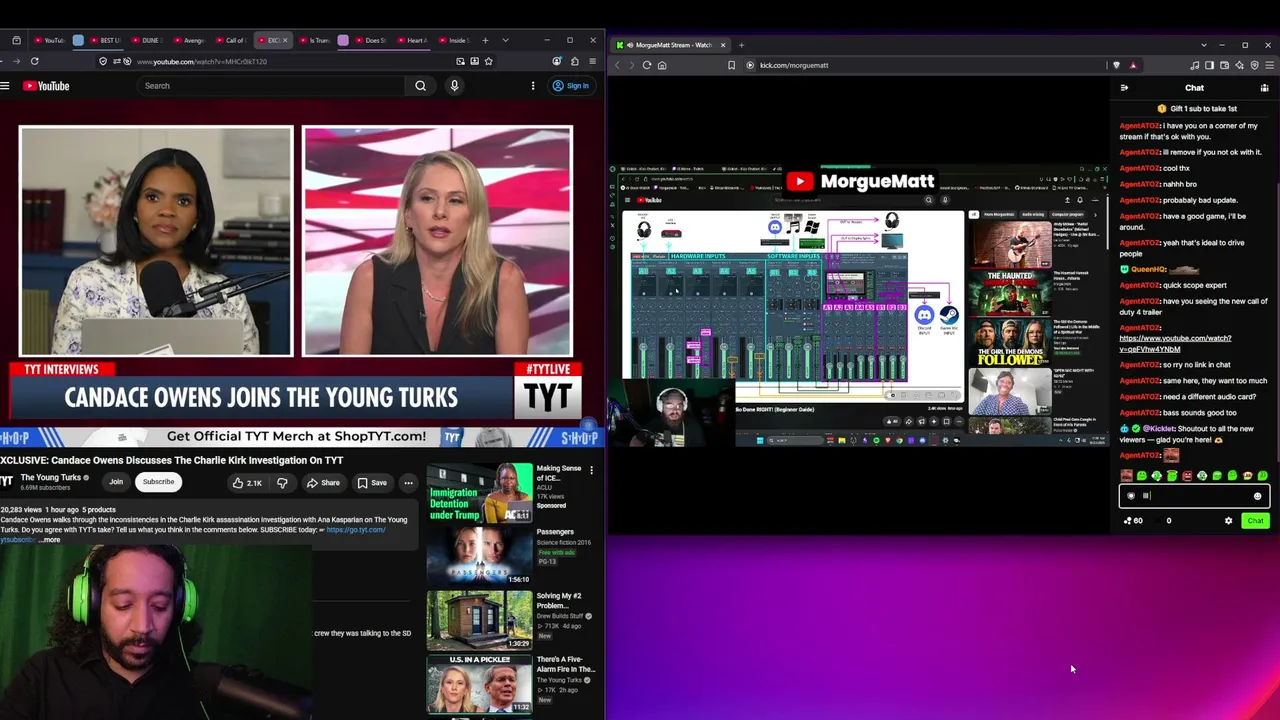The image size is (1280, 720).
Task: Close the MorgueMatt Stream tab
Action: [x=723, y=45]
